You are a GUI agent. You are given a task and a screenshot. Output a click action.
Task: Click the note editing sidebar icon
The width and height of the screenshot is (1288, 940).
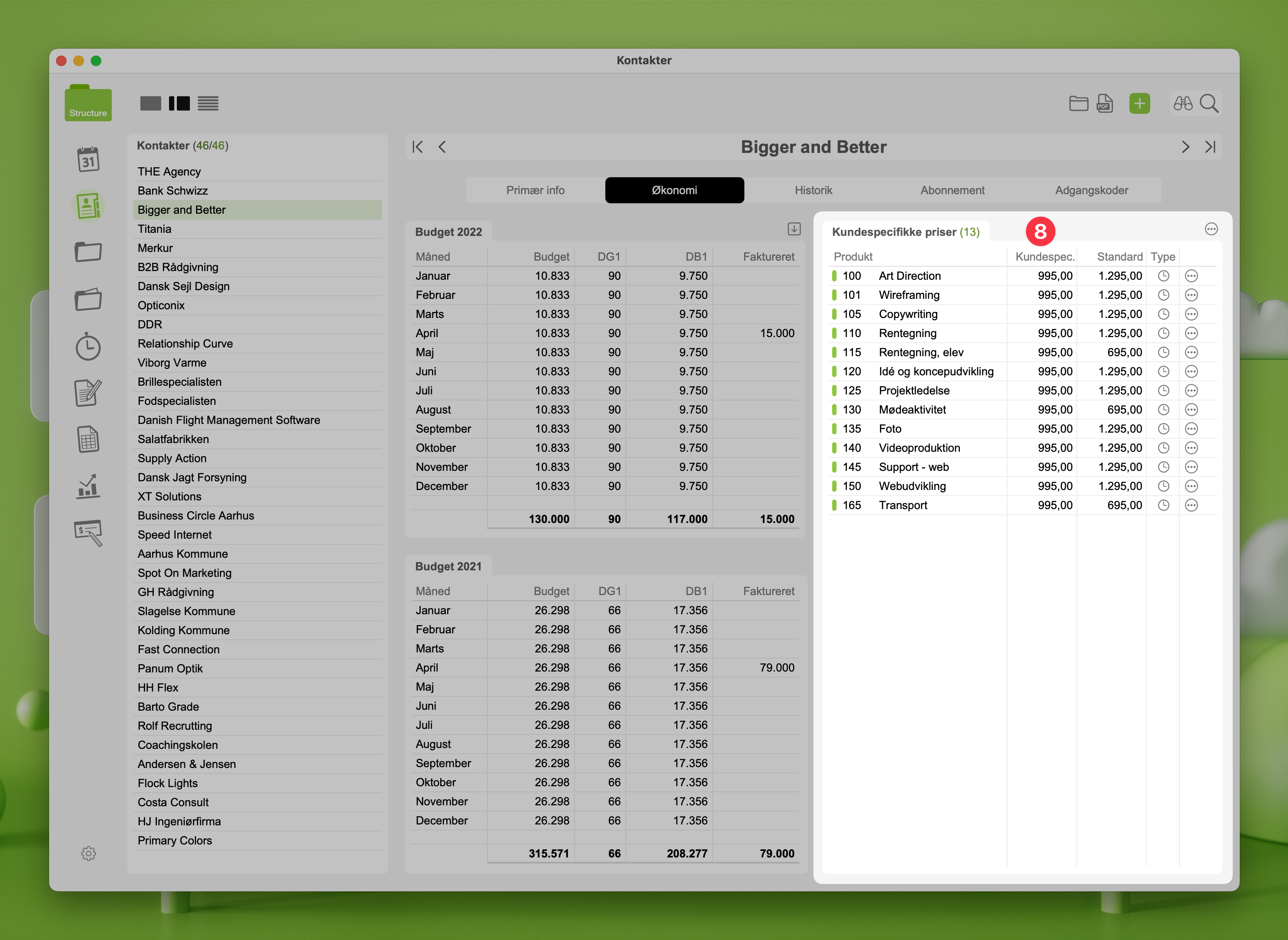click(88, 393)
